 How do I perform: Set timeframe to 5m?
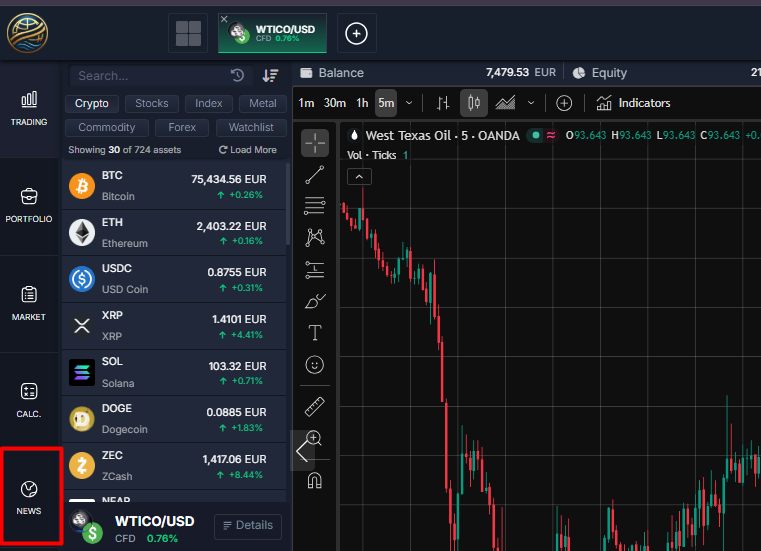386,103
